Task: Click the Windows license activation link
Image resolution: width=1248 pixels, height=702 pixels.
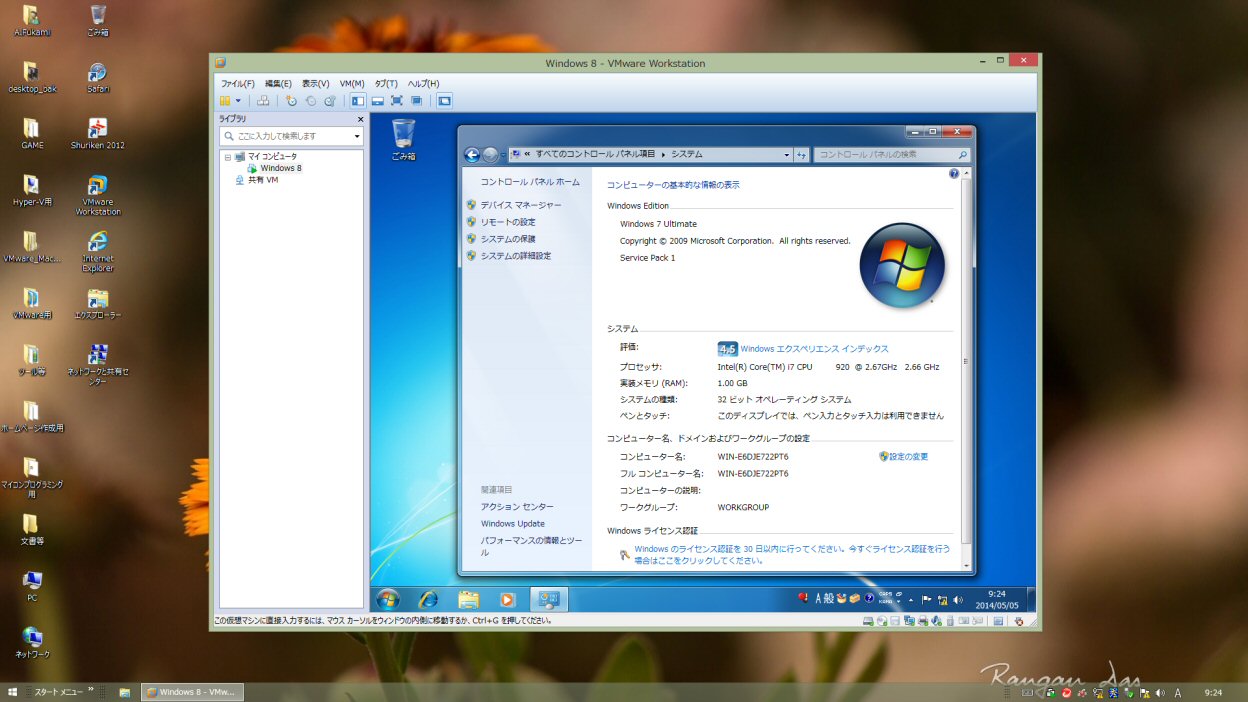Action: coord(792,555)
